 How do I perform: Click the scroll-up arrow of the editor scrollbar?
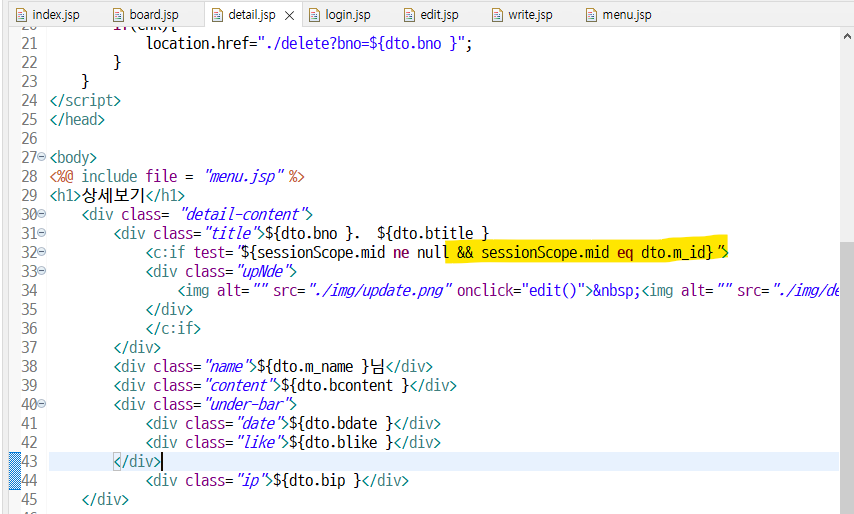pyautogui.click(x=847, y=36)
